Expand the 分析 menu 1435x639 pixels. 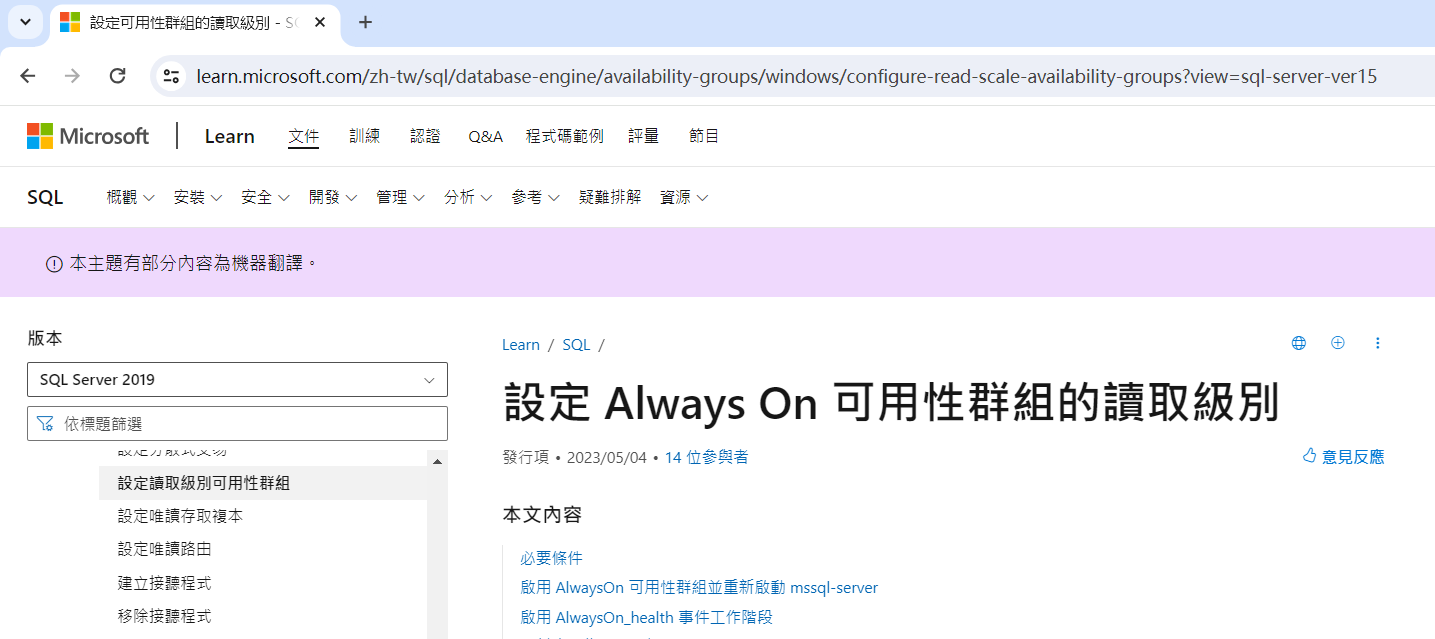(x=468, y=198)
